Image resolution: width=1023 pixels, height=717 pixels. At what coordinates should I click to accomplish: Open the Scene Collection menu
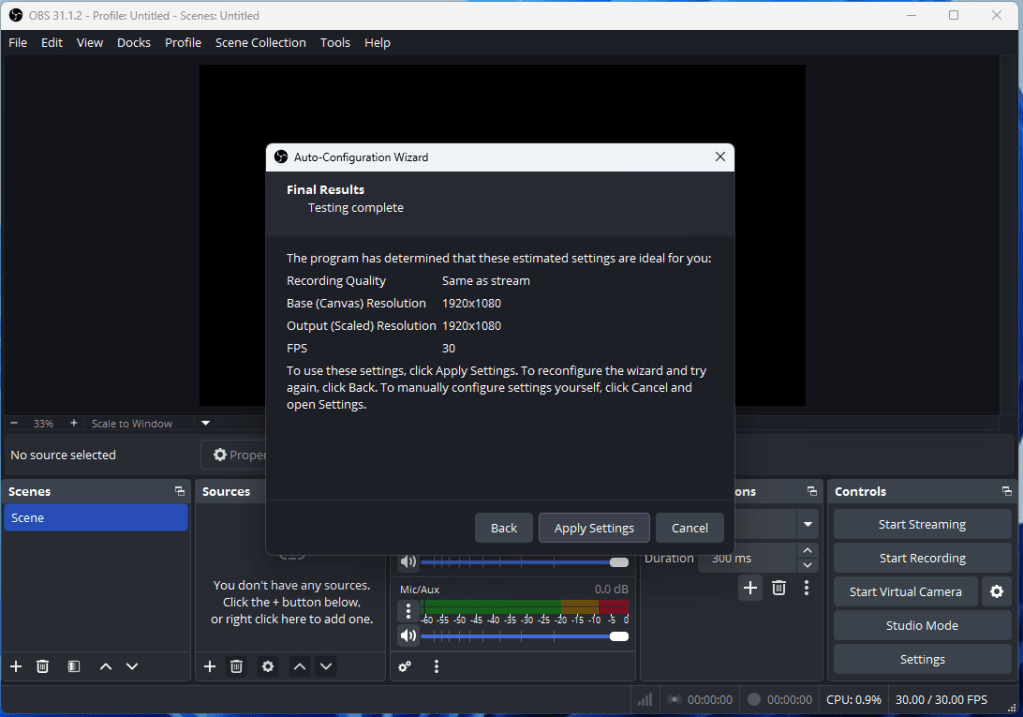coord(261,43)
